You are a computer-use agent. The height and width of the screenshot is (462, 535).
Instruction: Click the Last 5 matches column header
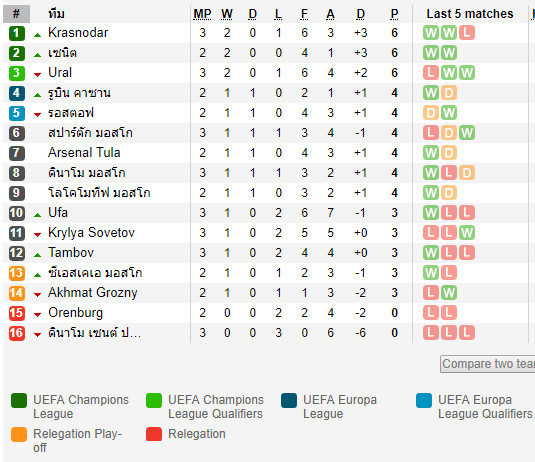[x=470, y=14]
